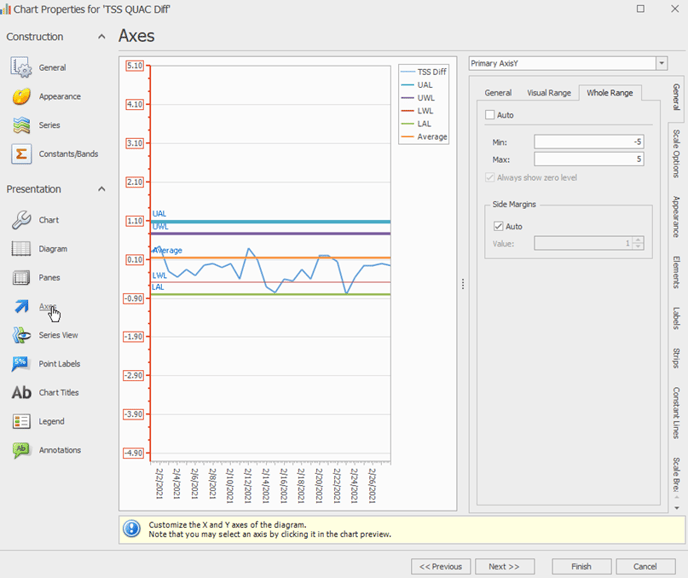Decrease the side margin Value spinner
Screen dimensions: 688x578
pos(638,246)
